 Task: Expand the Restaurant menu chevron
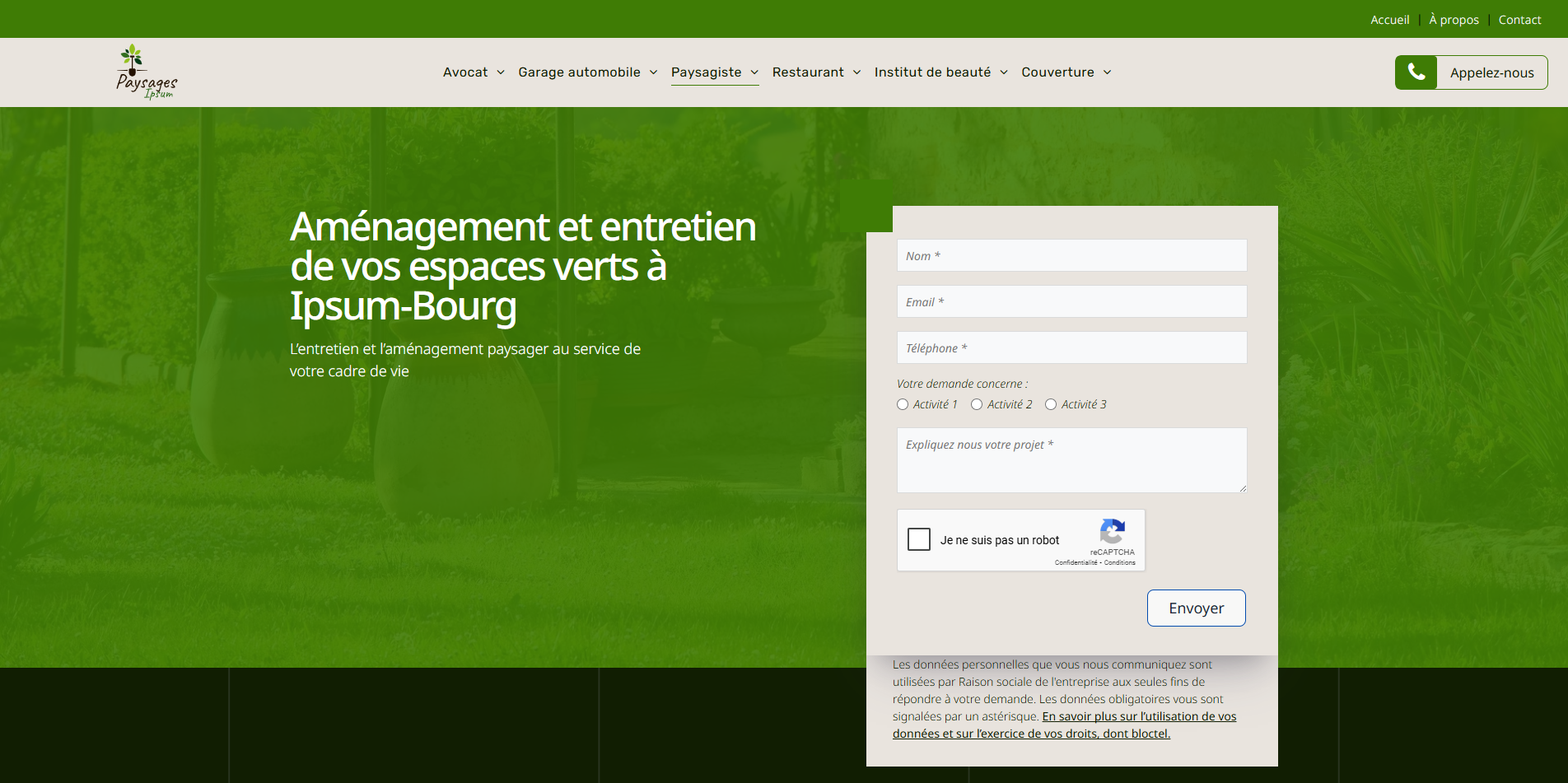857,72
